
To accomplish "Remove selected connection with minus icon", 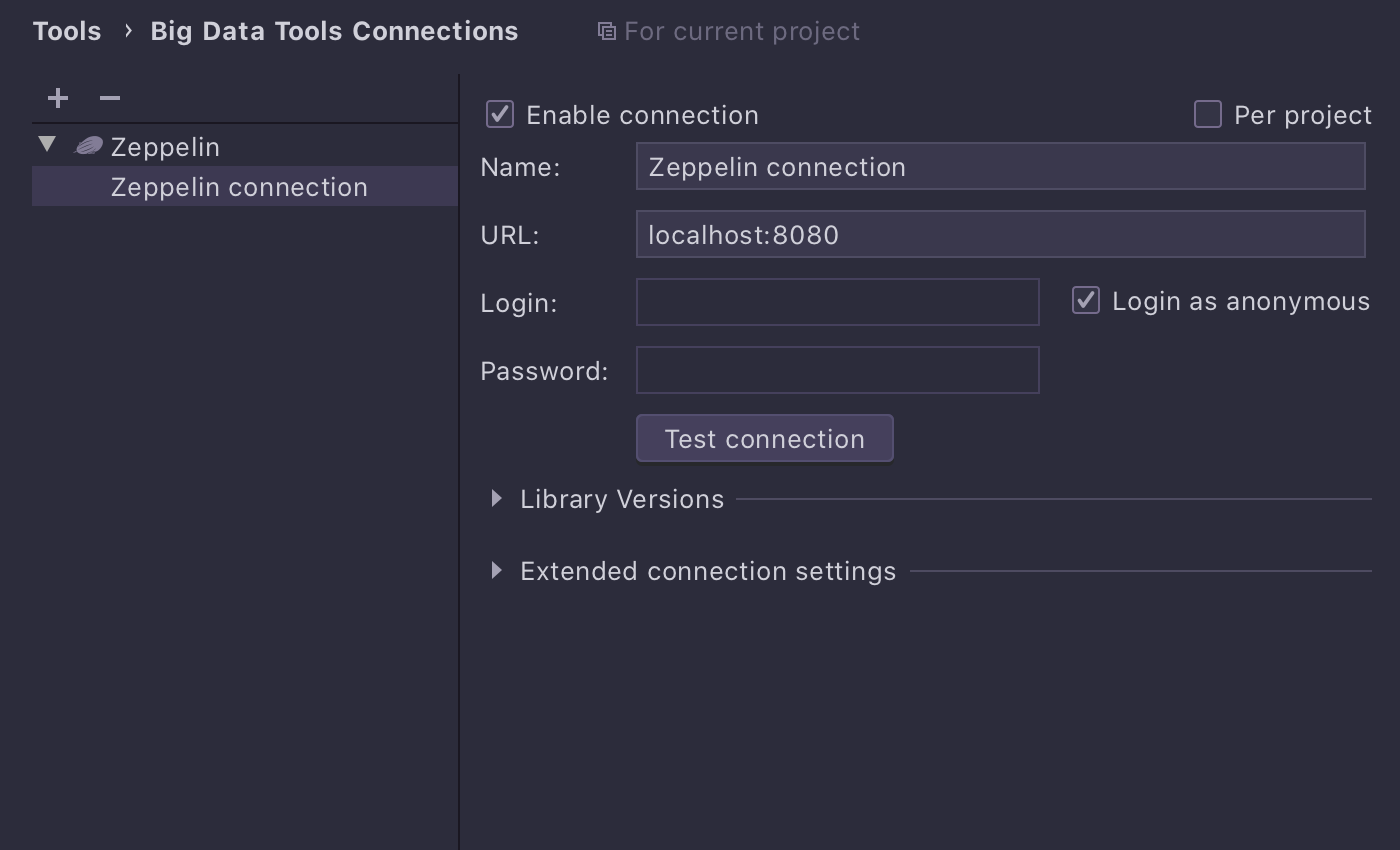I will pos(110,98).
